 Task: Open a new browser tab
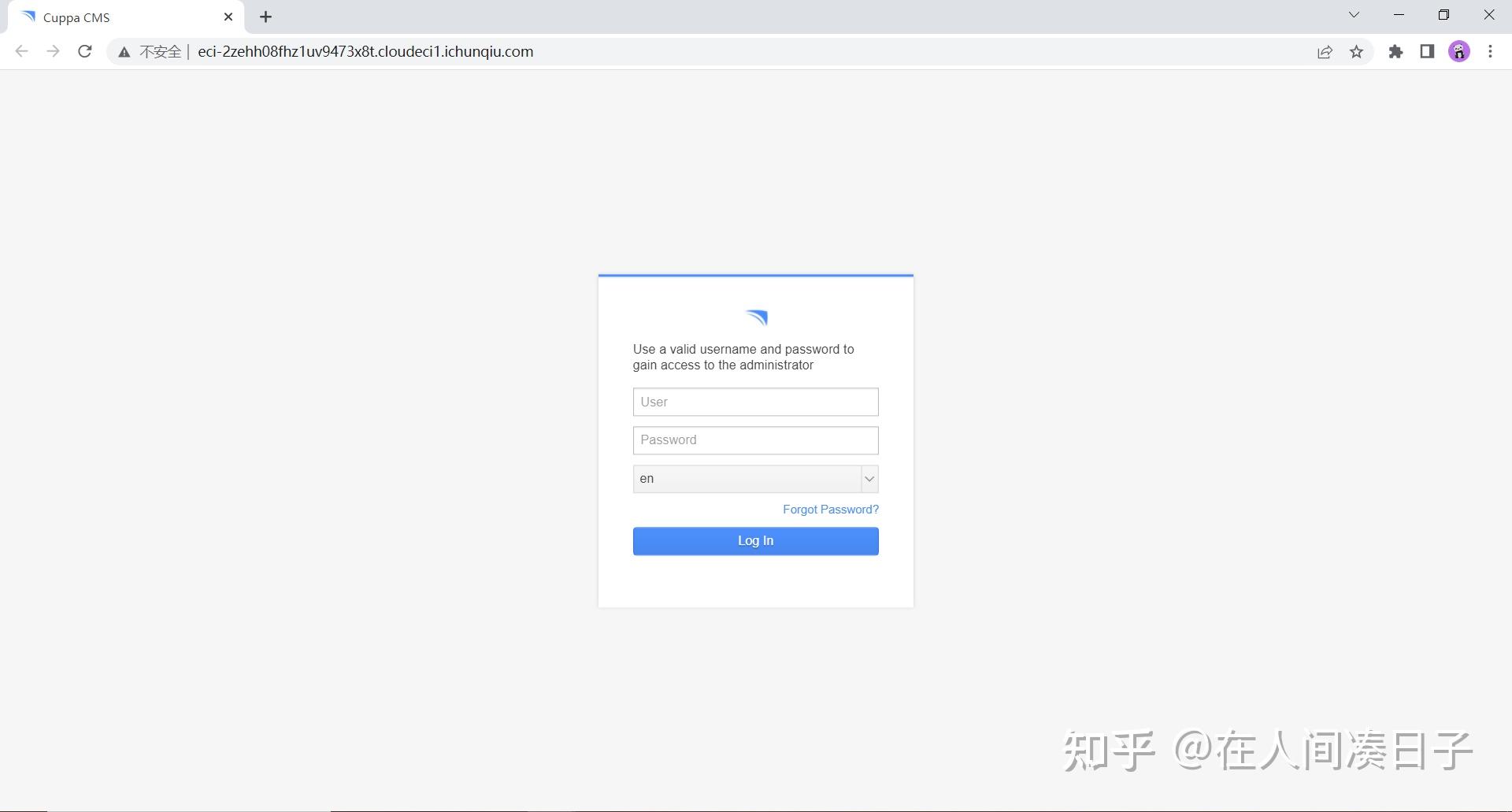click(265, 17)
